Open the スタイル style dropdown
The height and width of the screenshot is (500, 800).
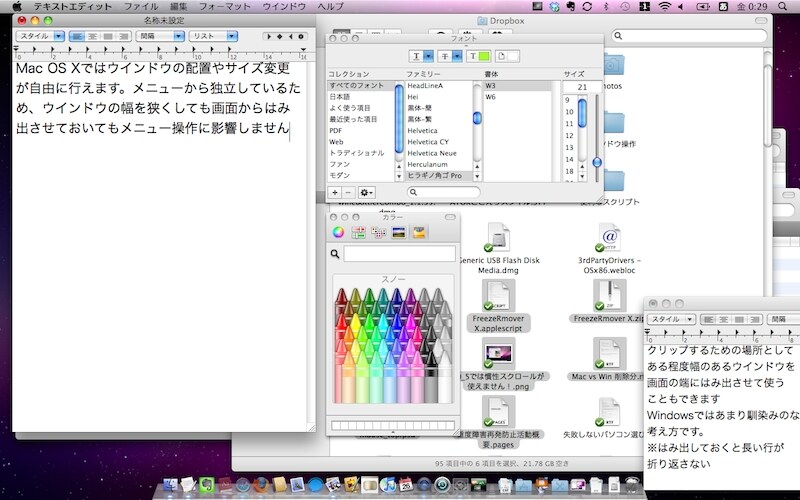pyautogui.click(x=40, y=35)
